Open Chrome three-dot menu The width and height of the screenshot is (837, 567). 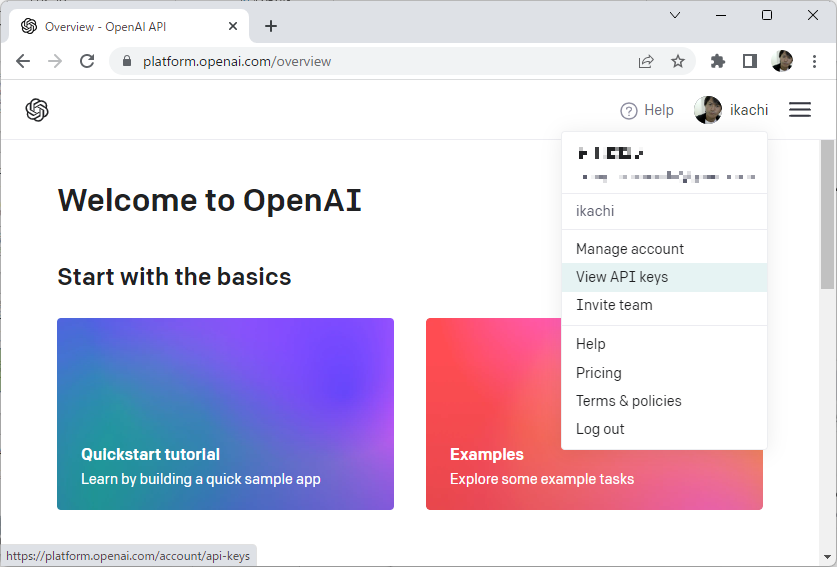coord(814,61)
